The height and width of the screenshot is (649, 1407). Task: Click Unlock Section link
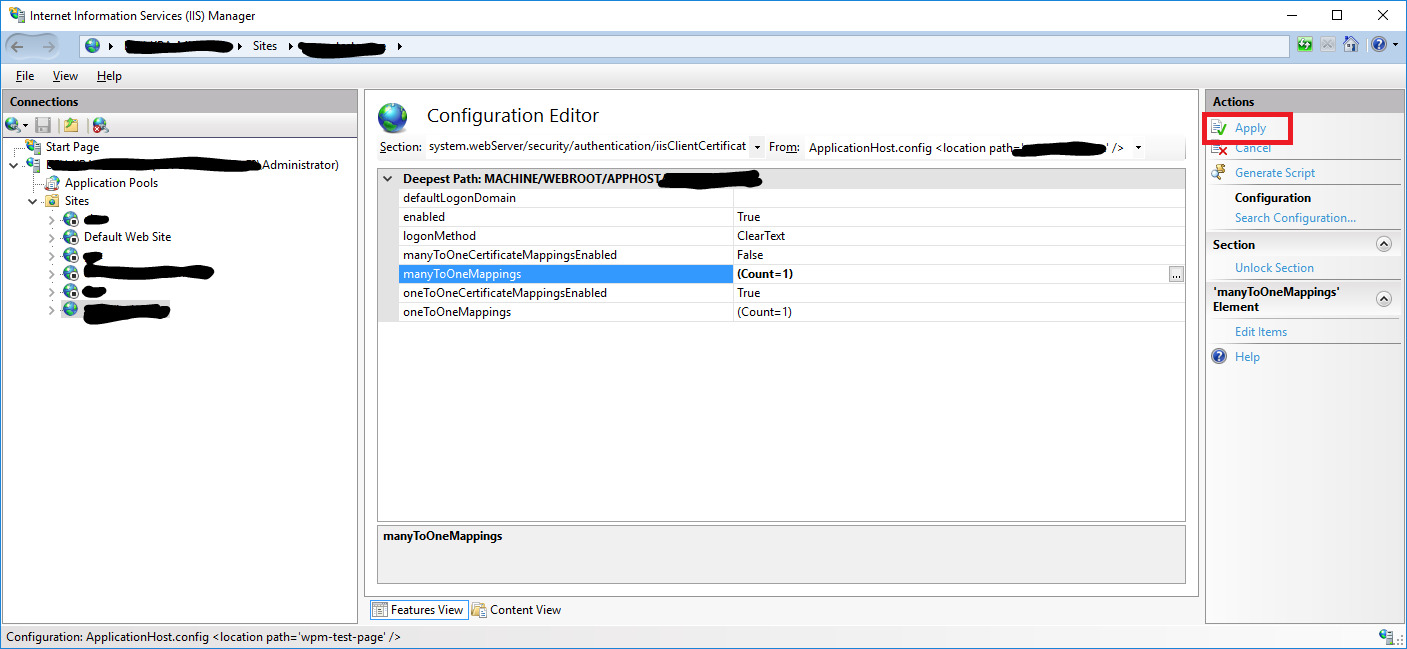(x=1274, y=268)
